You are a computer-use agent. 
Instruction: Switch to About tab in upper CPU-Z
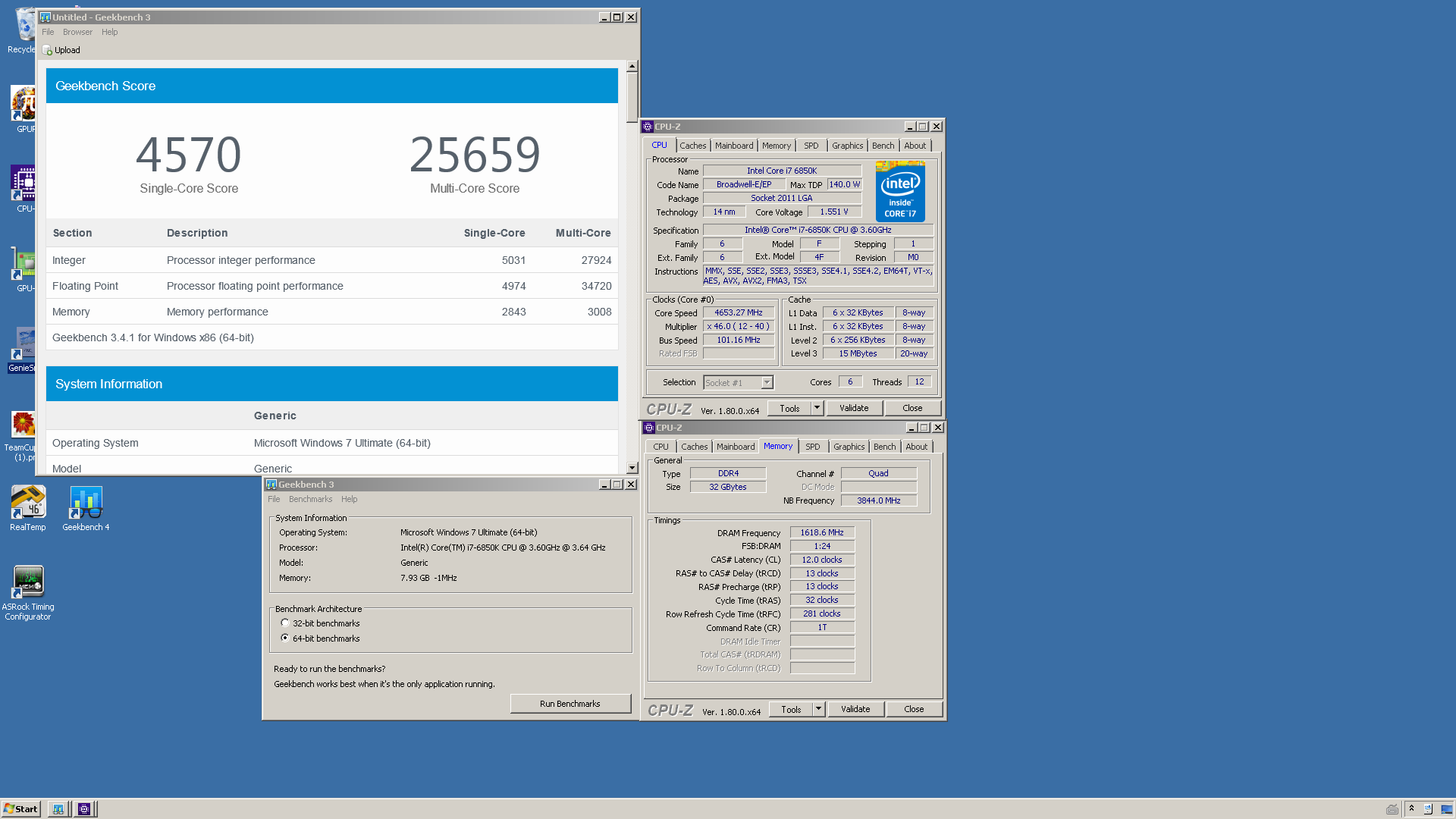(915, 146)
